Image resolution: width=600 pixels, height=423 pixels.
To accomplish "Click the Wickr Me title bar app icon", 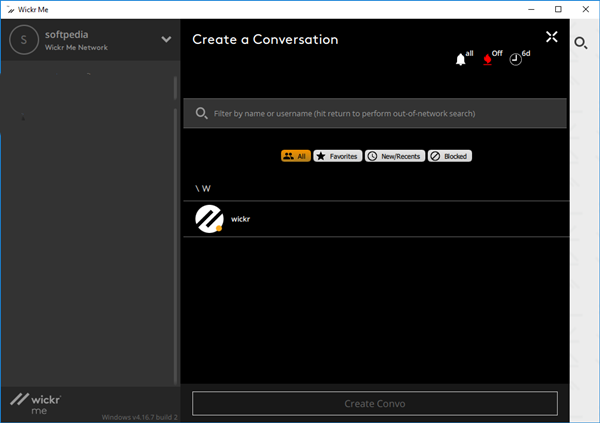I will point(10,9).
